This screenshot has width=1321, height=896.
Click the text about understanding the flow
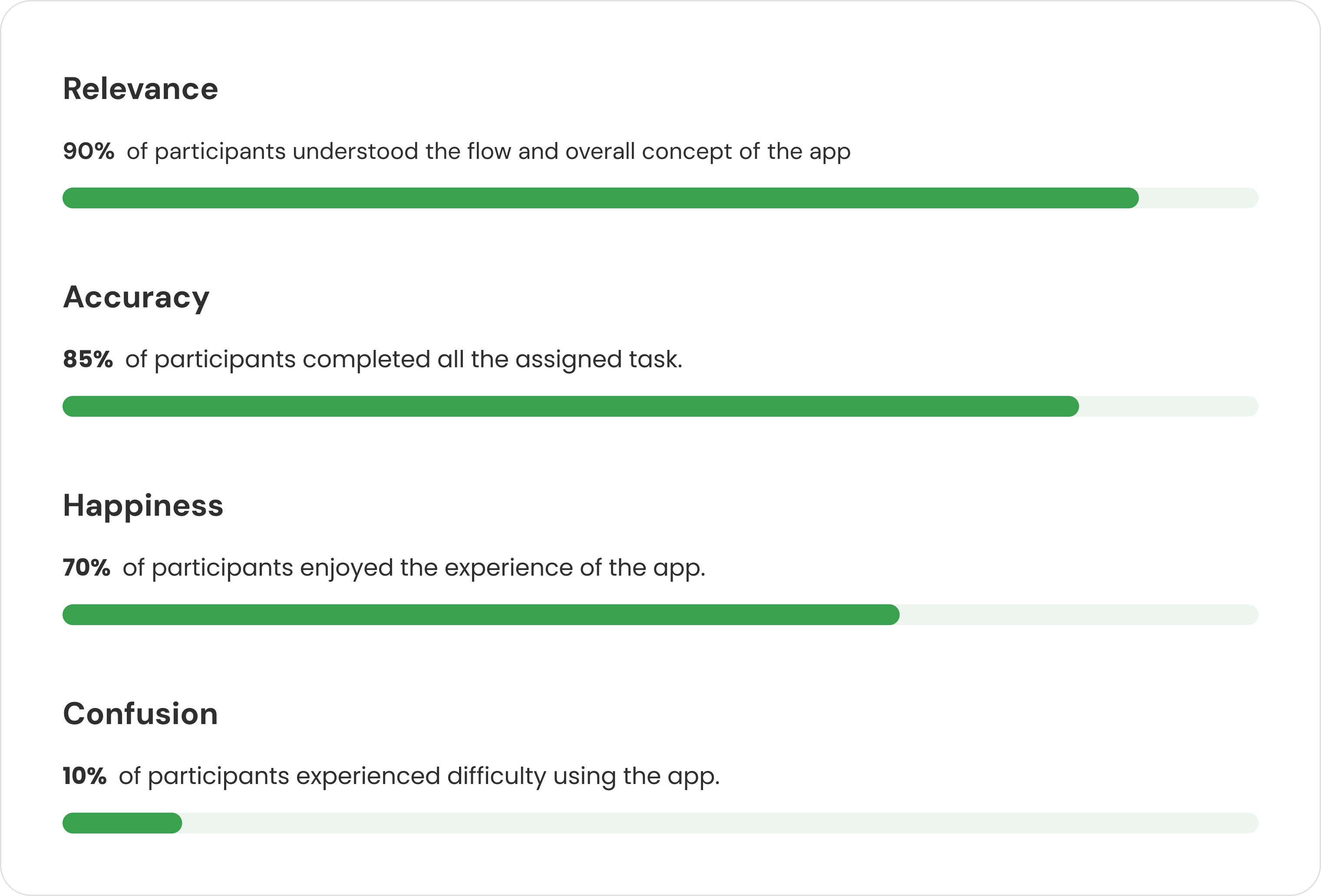coord(488,151)
